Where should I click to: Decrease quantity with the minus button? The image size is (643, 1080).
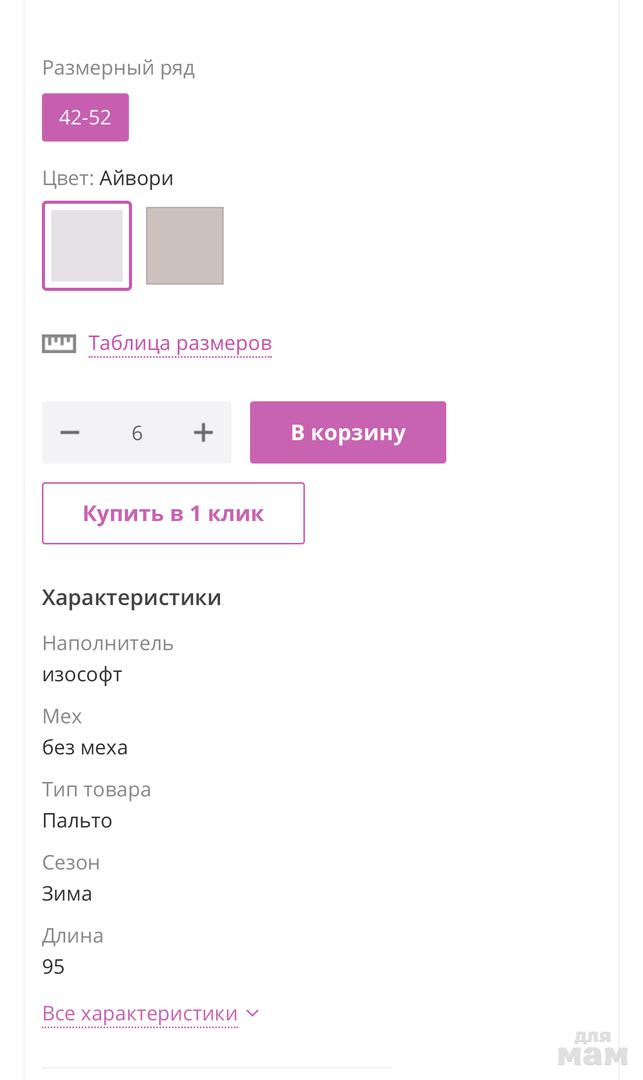pyautogui.click(x=70, y=433)
